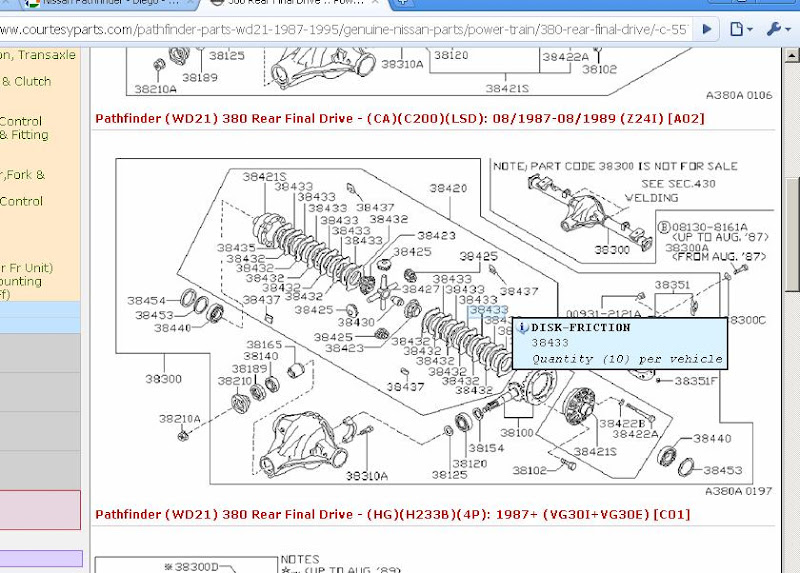This screenshot has height=573, width=800.
Task: Click part number 38435 in the diagram
Action: 236,248
